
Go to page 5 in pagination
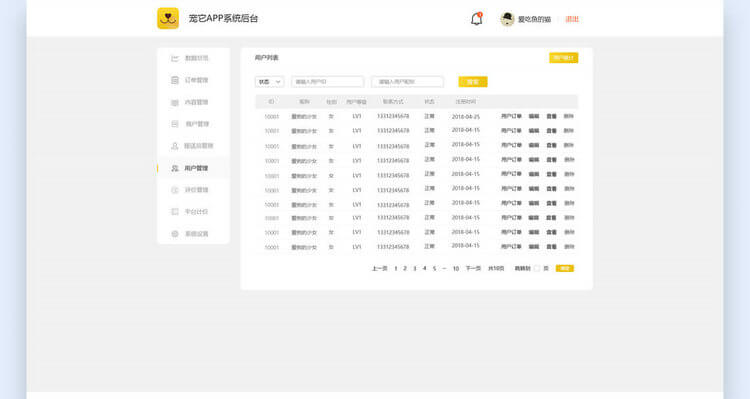click(434, 268)
